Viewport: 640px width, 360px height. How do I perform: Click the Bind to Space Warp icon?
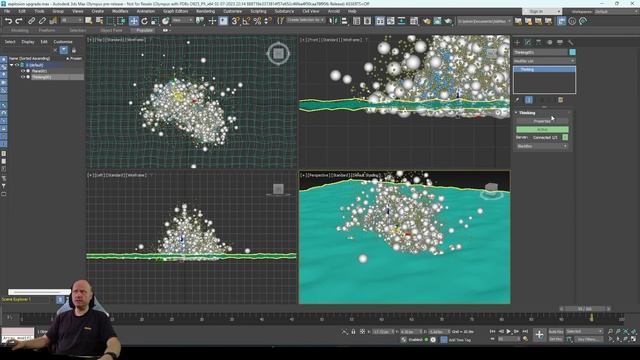(53, 21)
